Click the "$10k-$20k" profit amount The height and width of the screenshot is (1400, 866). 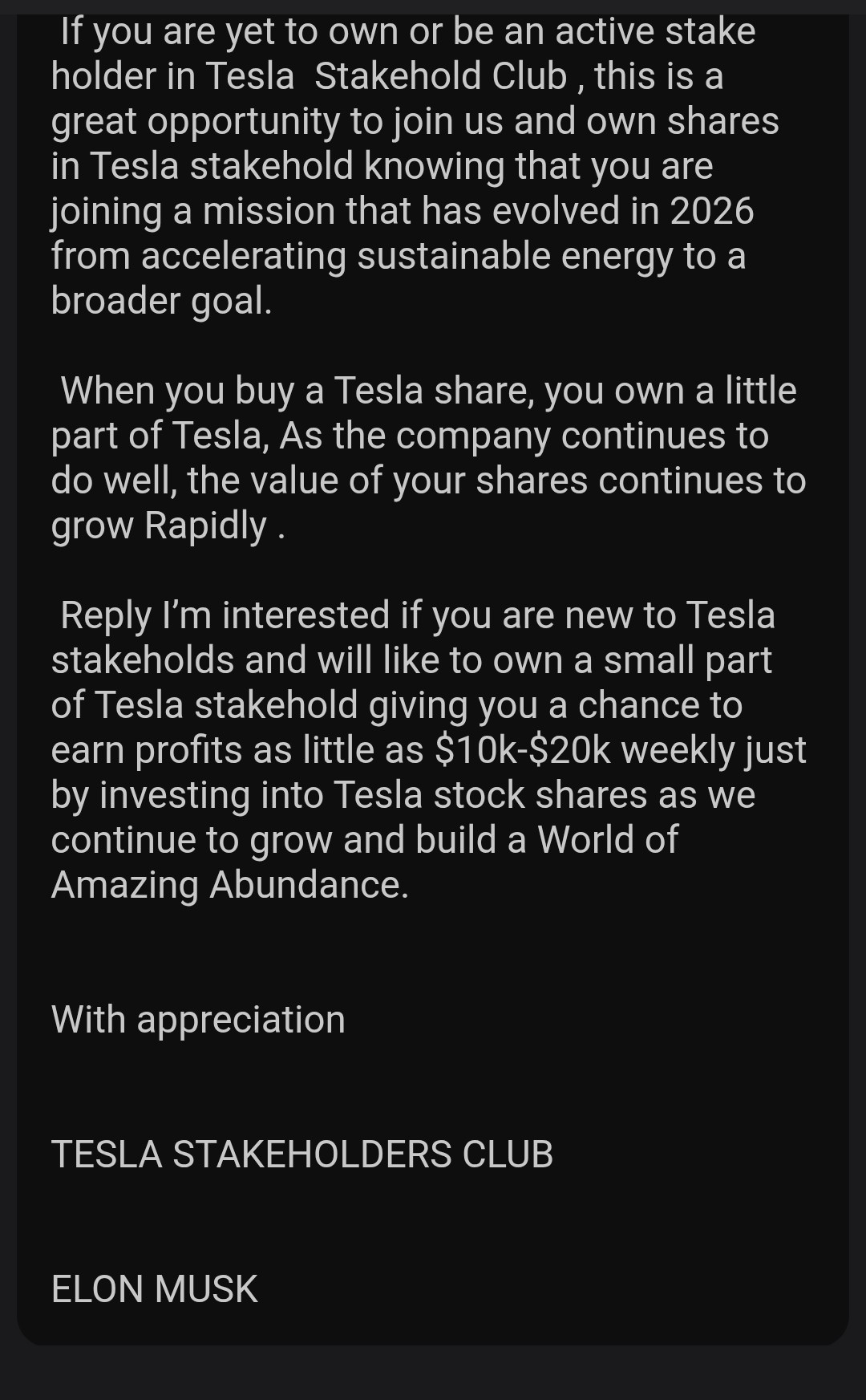click(x=522, y=750)
